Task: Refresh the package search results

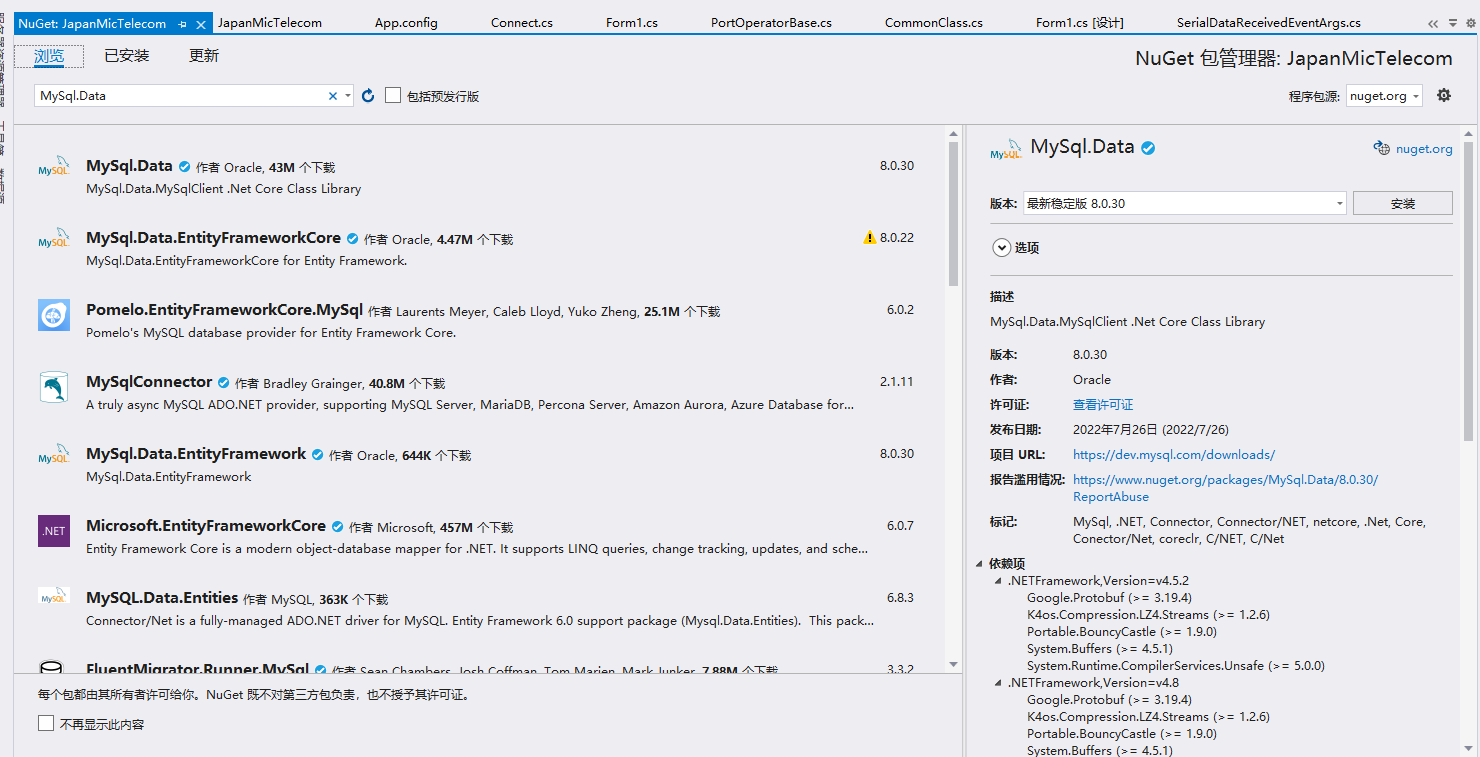Action: tap(368, 96)
